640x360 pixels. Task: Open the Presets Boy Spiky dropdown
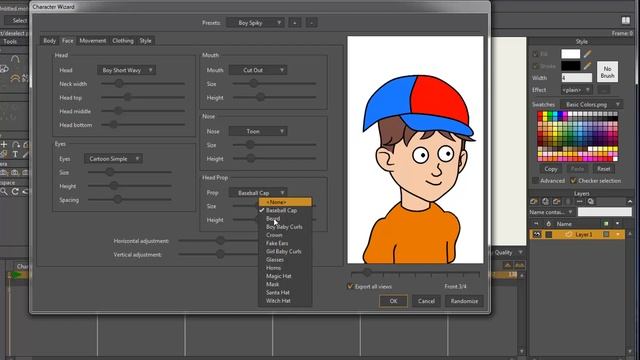point(255,23)
